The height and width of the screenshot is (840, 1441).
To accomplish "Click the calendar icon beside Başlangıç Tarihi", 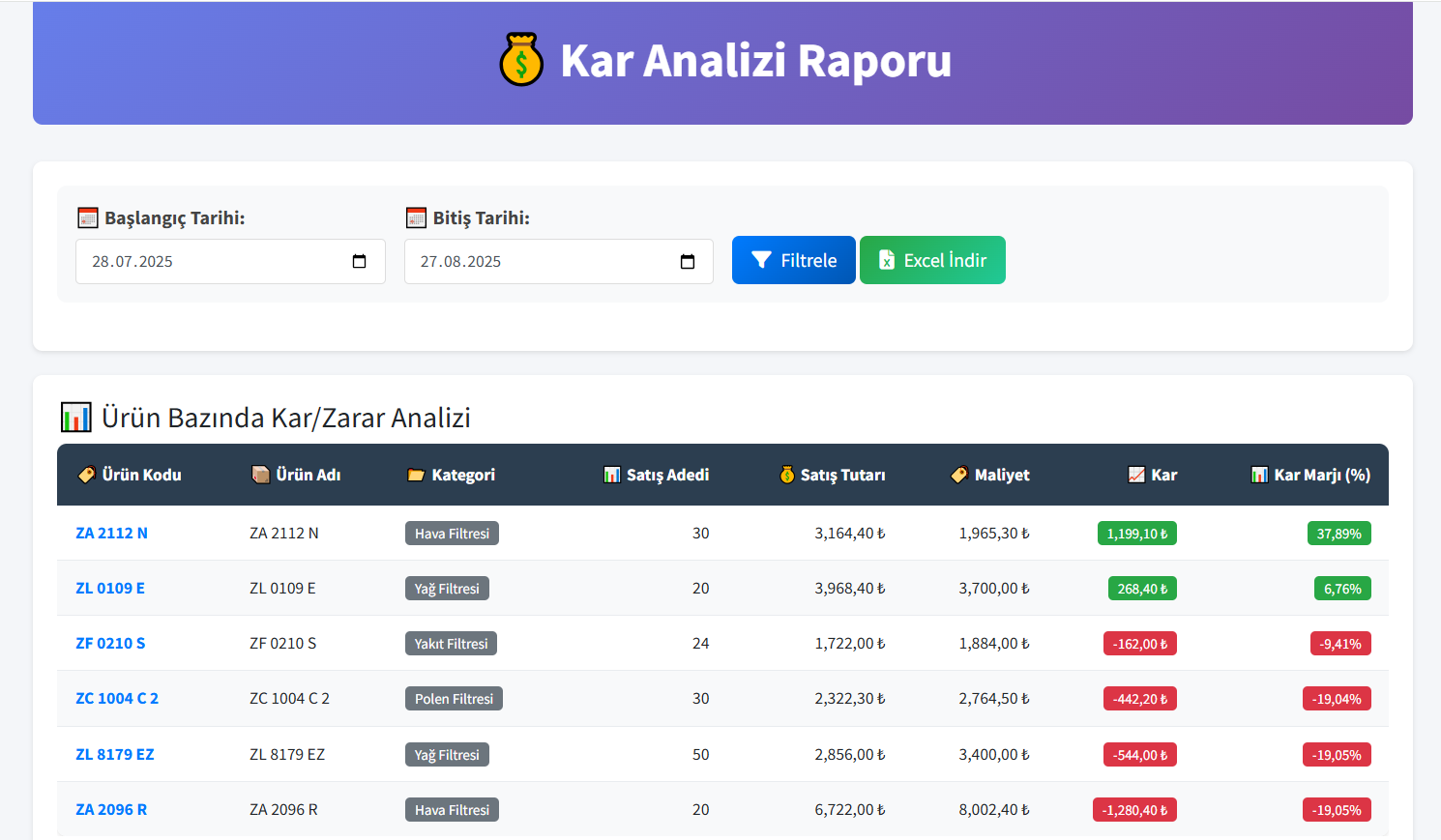I will click(x=88, y=217).
